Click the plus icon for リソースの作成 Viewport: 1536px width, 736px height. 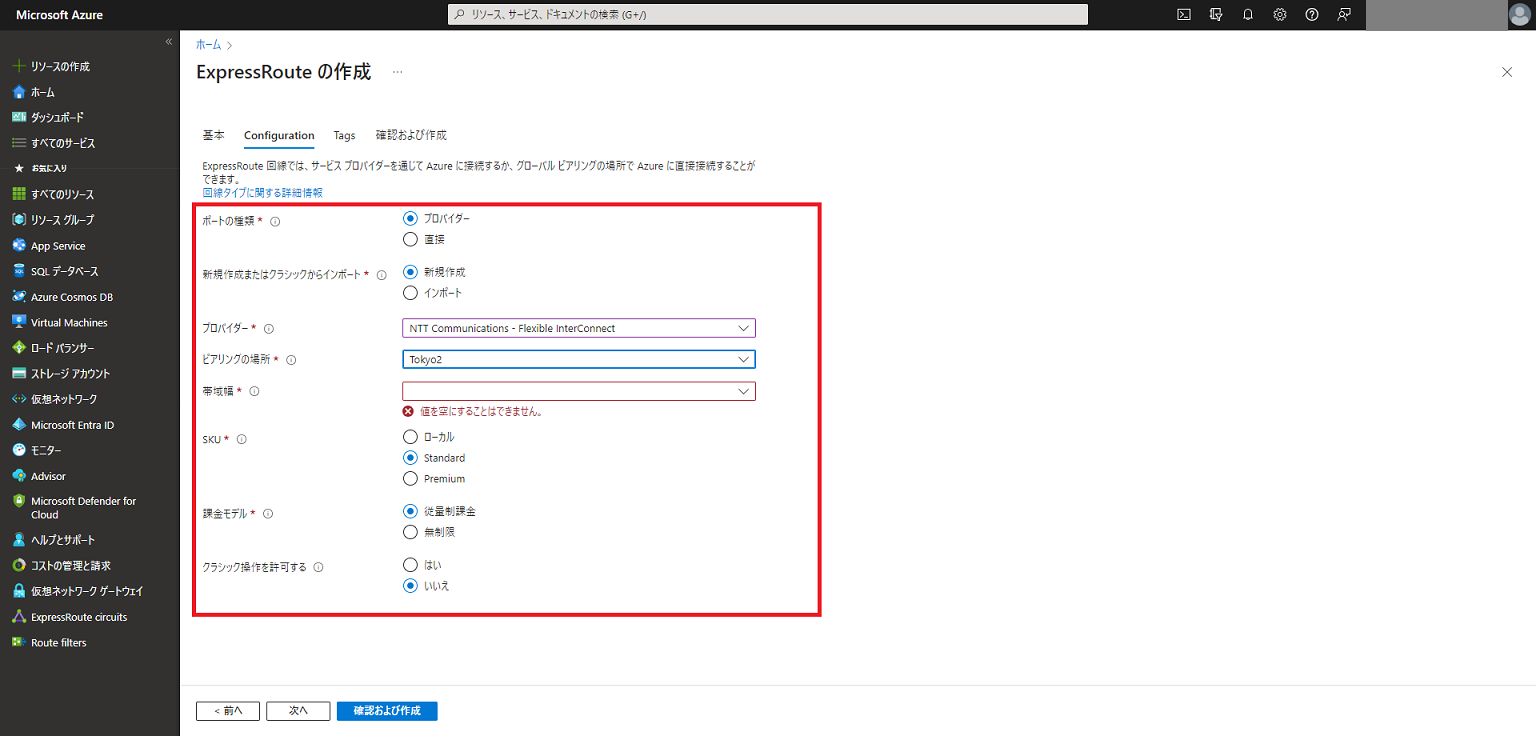(x=18, y=66)
